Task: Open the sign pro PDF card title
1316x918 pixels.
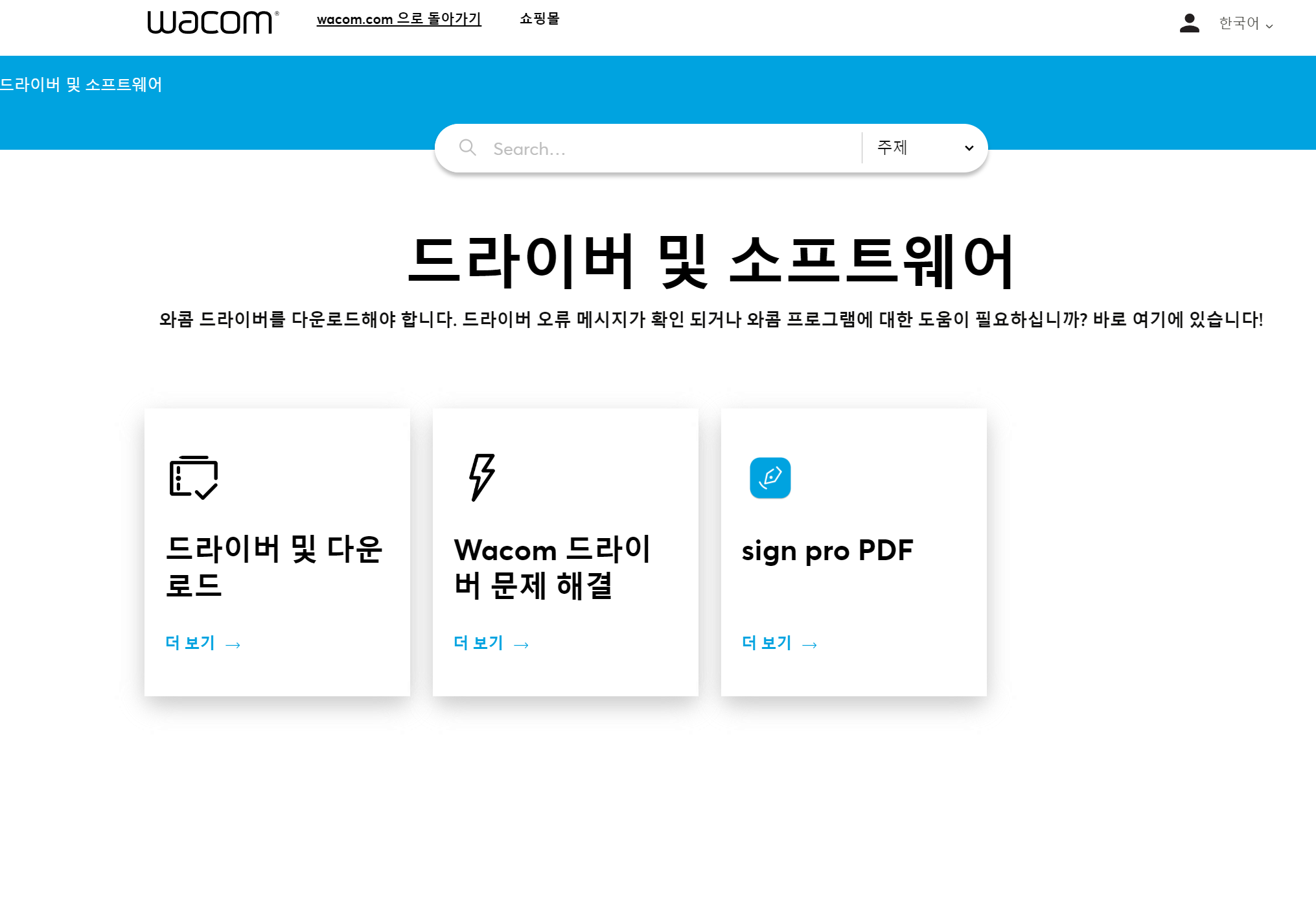Action: click(x=827, y=550)
